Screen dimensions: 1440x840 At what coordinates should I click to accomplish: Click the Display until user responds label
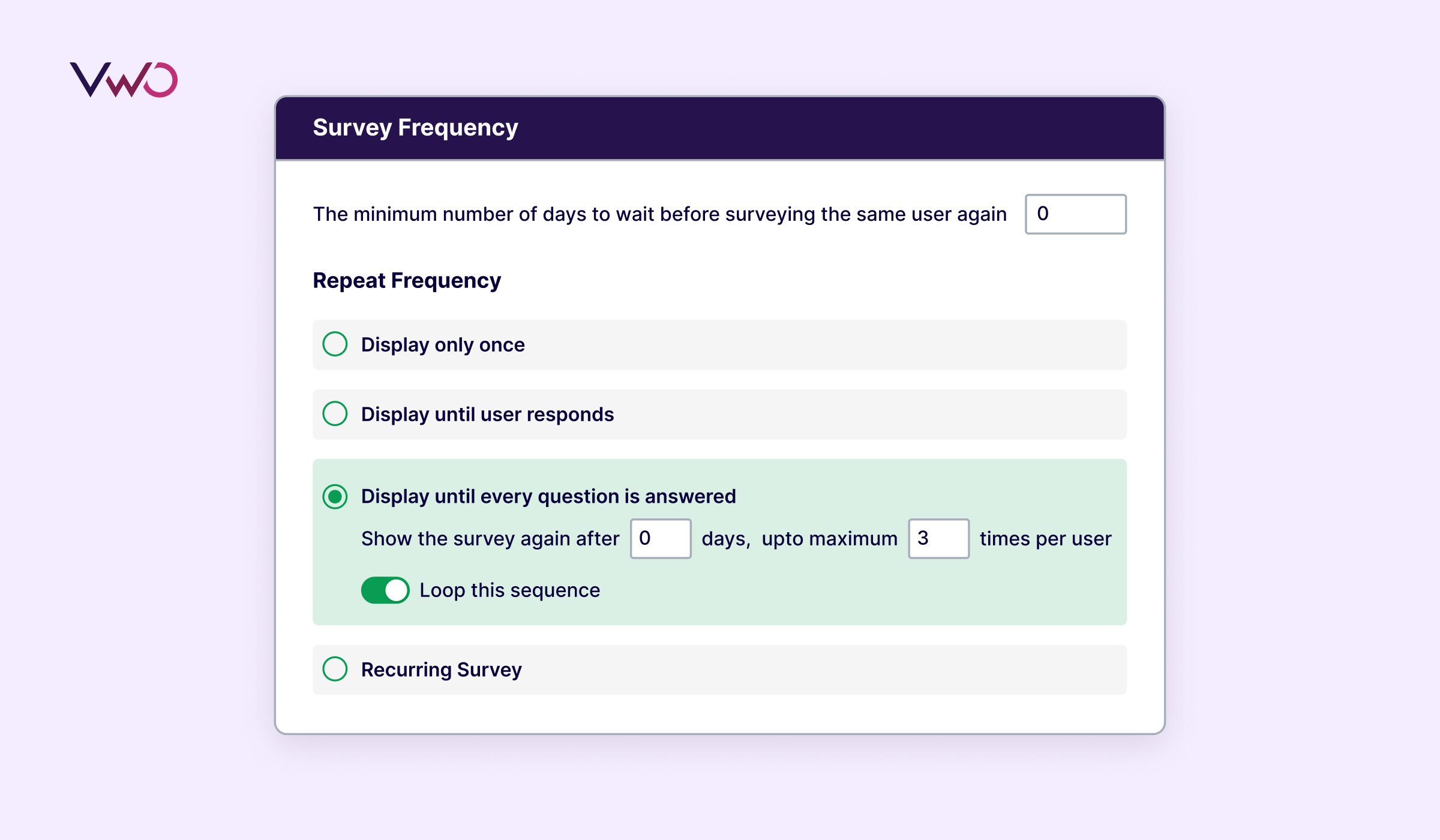click(x=487, y=415)
